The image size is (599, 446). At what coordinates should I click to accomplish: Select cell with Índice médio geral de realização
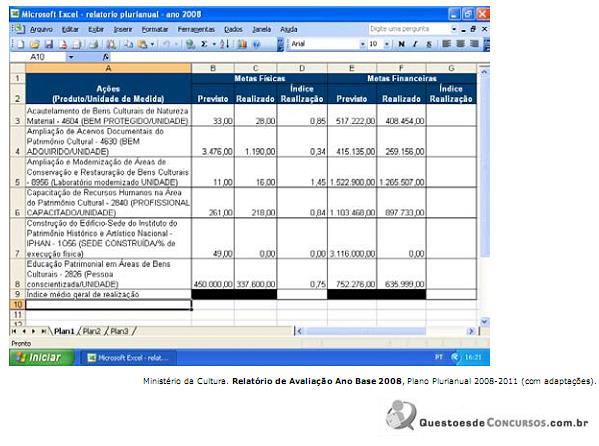108,294
